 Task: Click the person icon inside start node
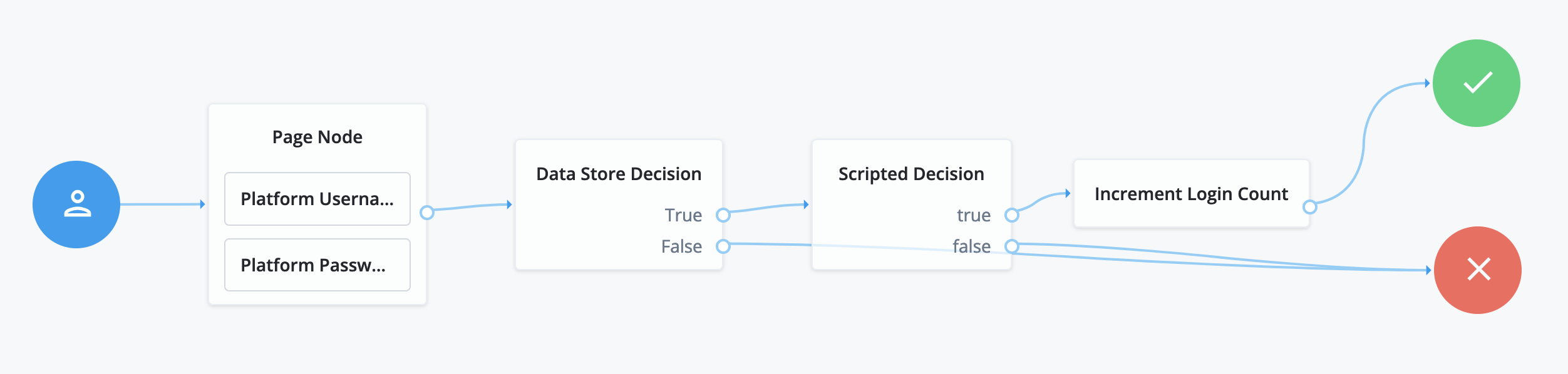78,204
